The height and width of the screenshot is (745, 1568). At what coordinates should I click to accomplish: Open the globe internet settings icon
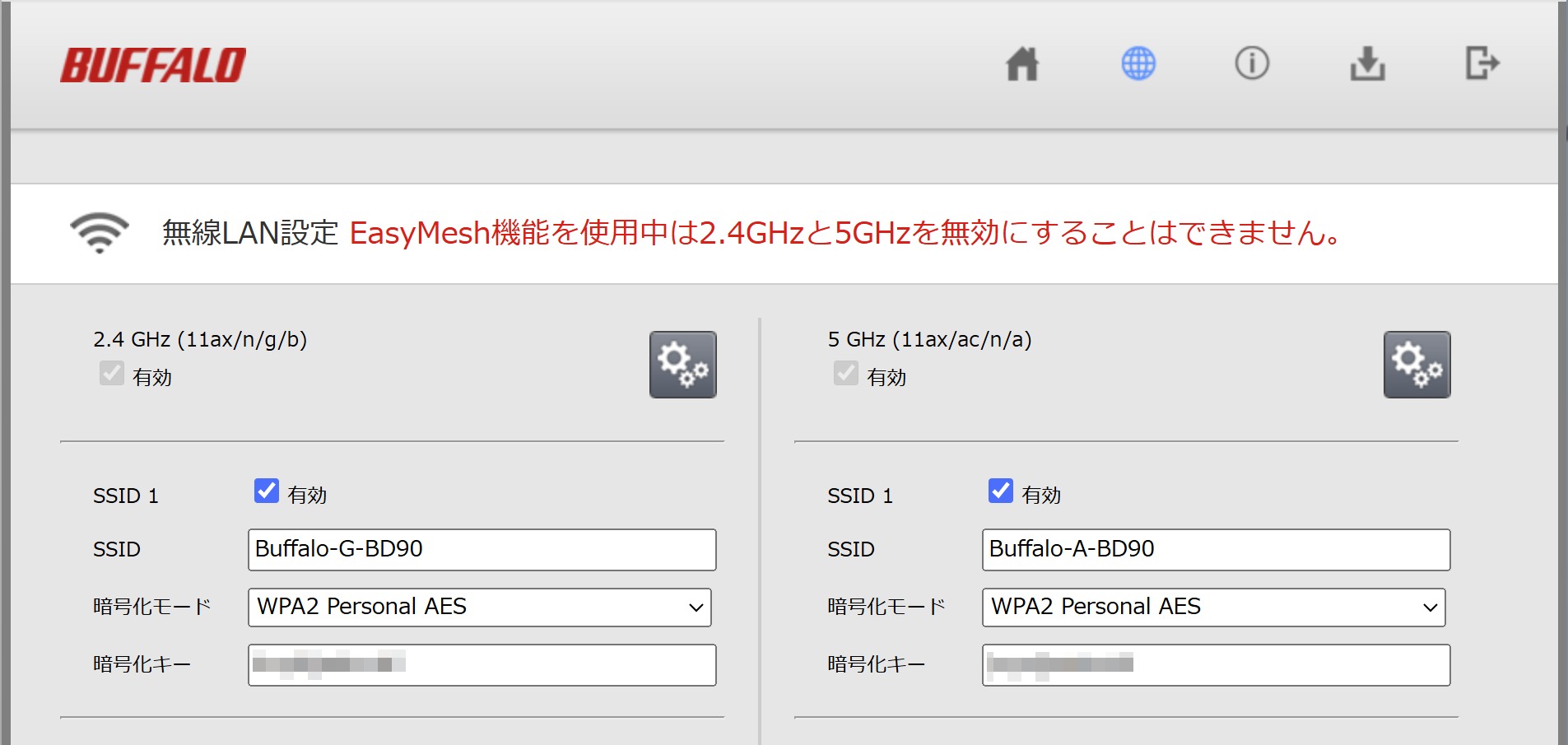pyautogui.click(x=1138, y=63)
